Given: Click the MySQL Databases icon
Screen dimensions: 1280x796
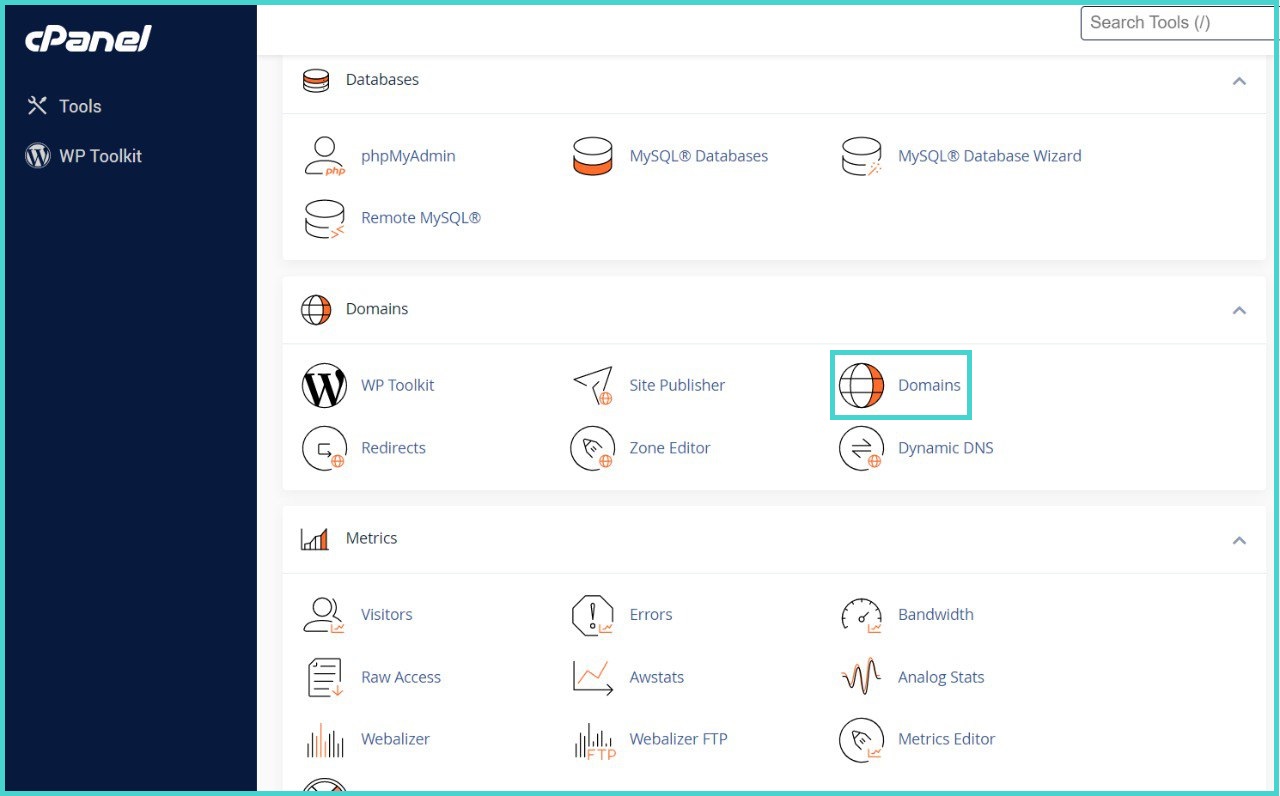Looking at the screenshot, I should 593,156.
